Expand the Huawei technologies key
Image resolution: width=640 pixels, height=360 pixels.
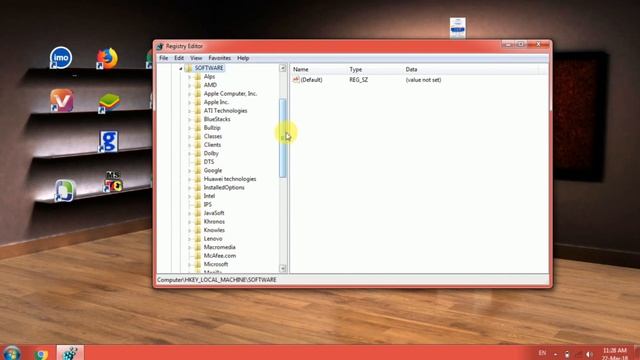pyautogui.click(x=190, y=179)
